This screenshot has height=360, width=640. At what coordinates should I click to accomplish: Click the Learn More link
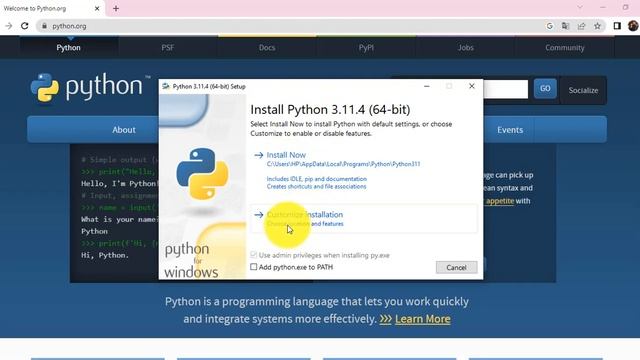click(423, 319)
